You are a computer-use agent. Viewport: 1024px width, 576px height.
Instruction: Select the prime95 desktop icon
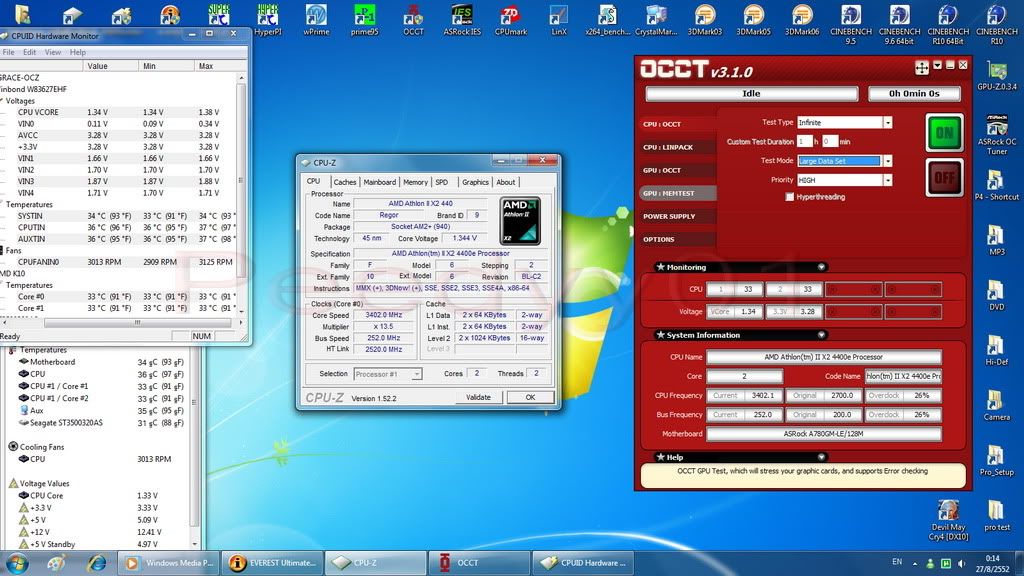click(x=364, y=20)
